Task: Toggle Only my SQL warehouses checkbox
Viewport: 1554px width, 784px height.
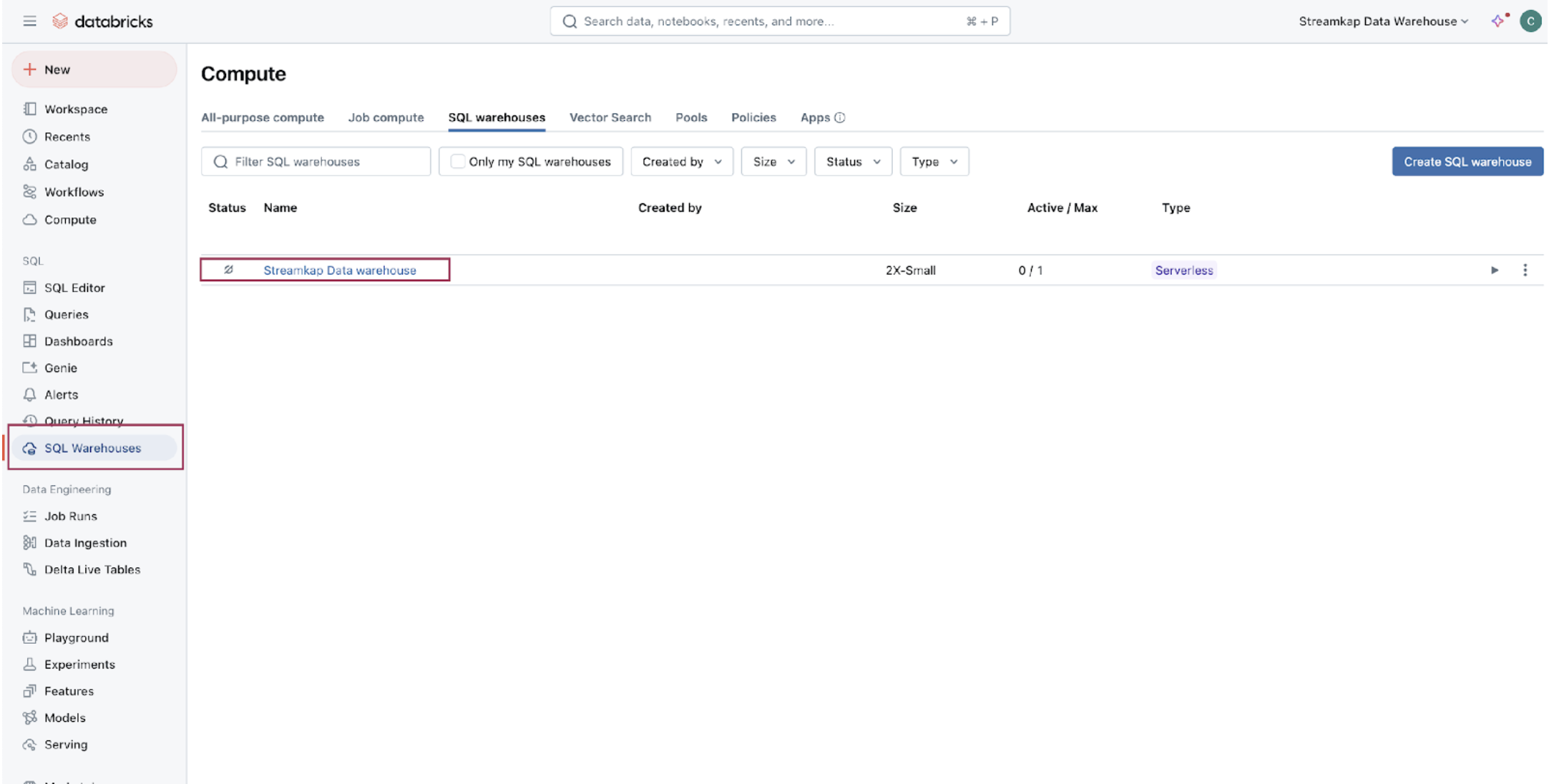Action: 457,162
